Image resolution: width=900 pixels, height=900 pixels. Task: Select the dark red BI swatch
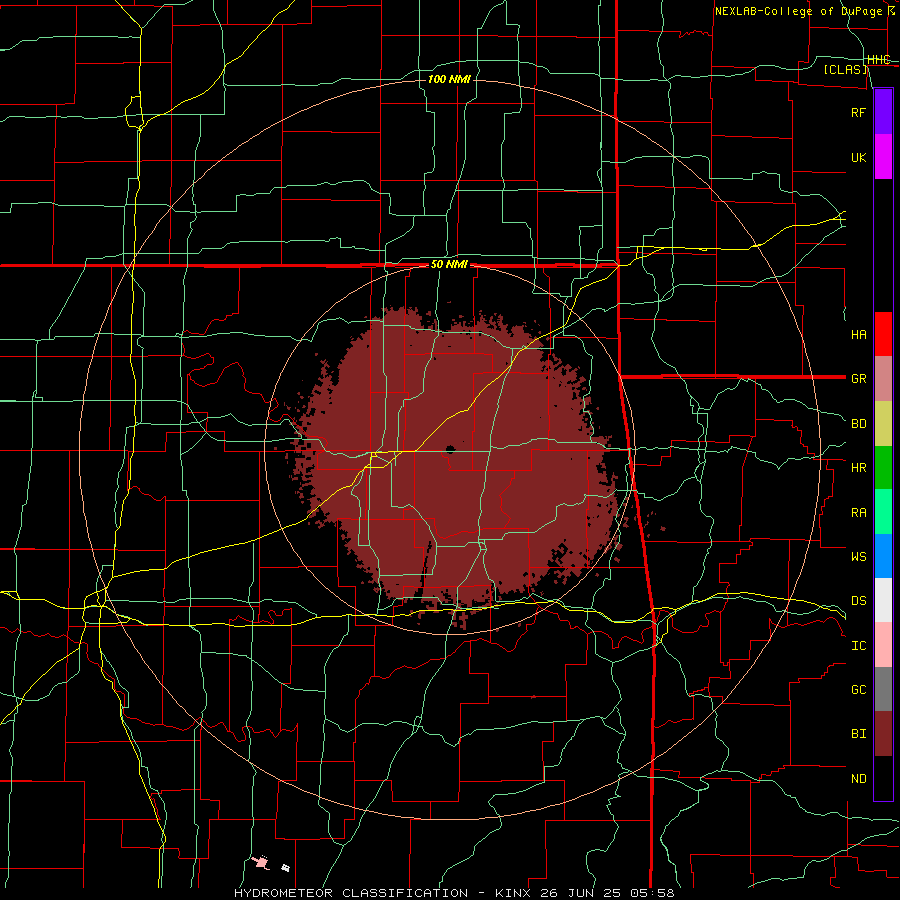(x=883, y=734)
